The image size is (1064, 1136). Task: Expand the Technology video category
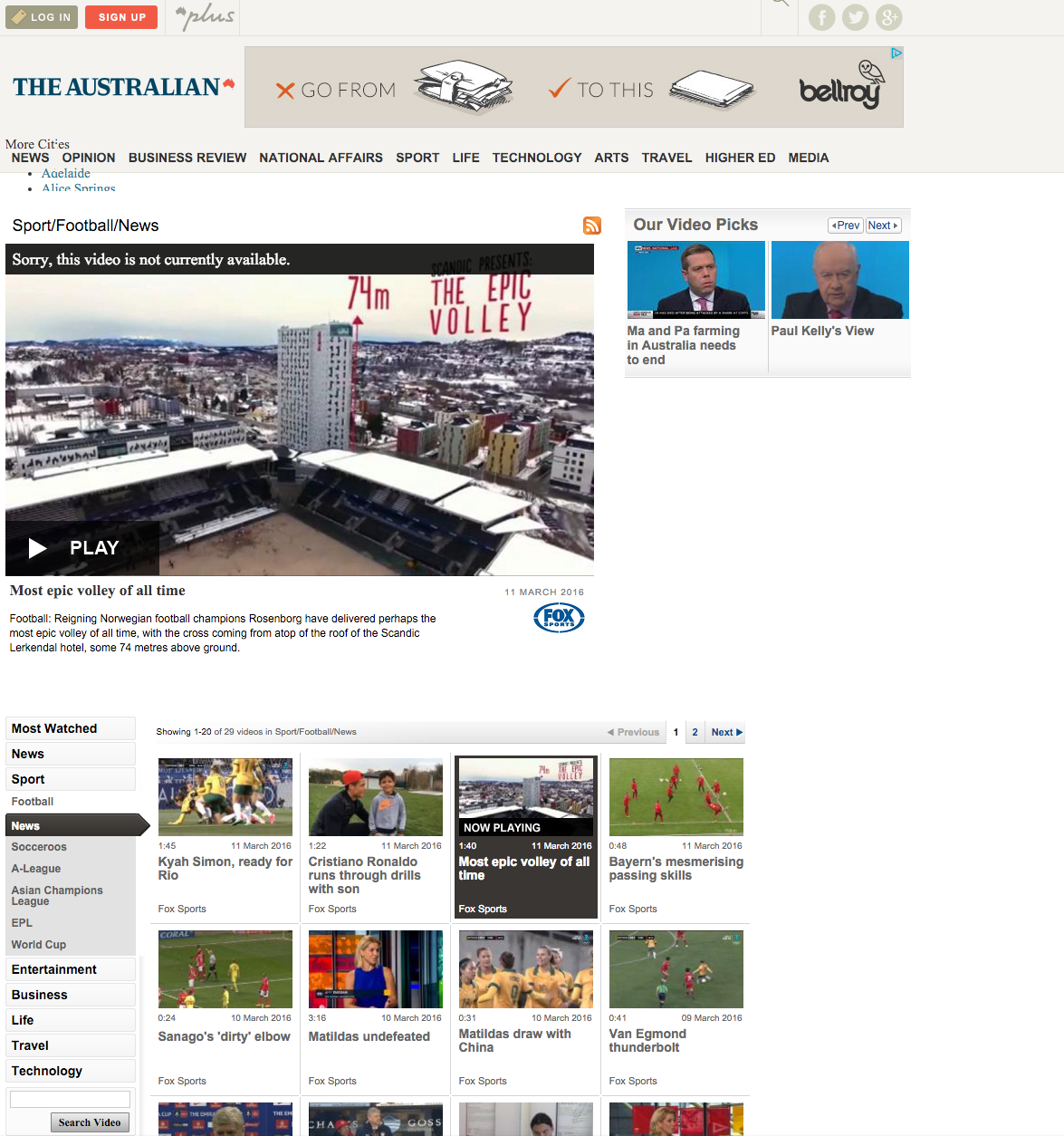[71, 1071]
